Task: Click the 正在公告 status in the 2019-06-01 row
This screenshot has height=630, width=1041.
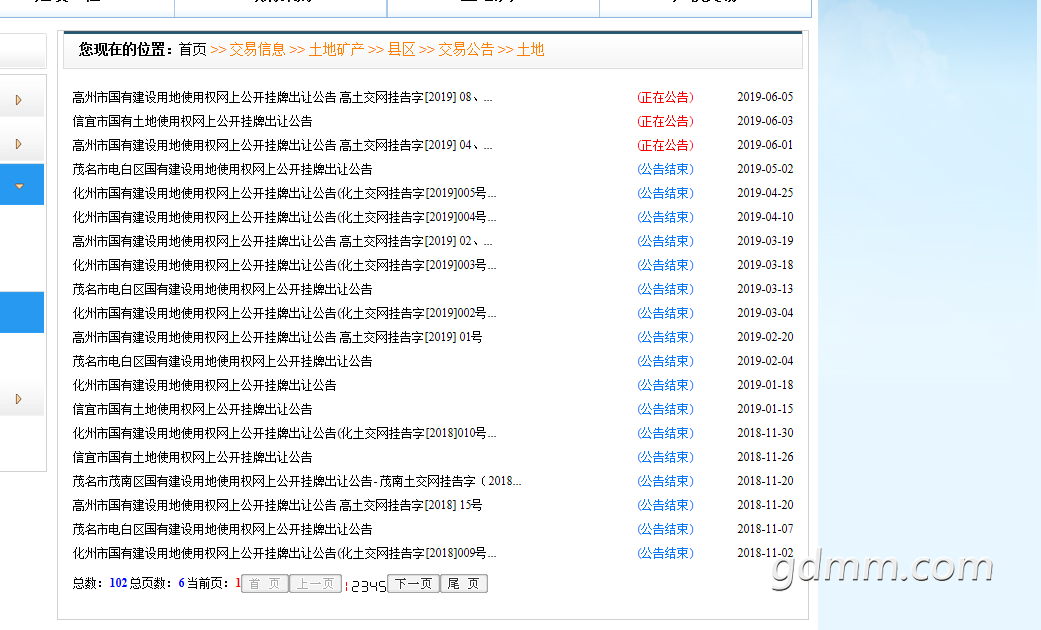Action: (x=665, y=145)
